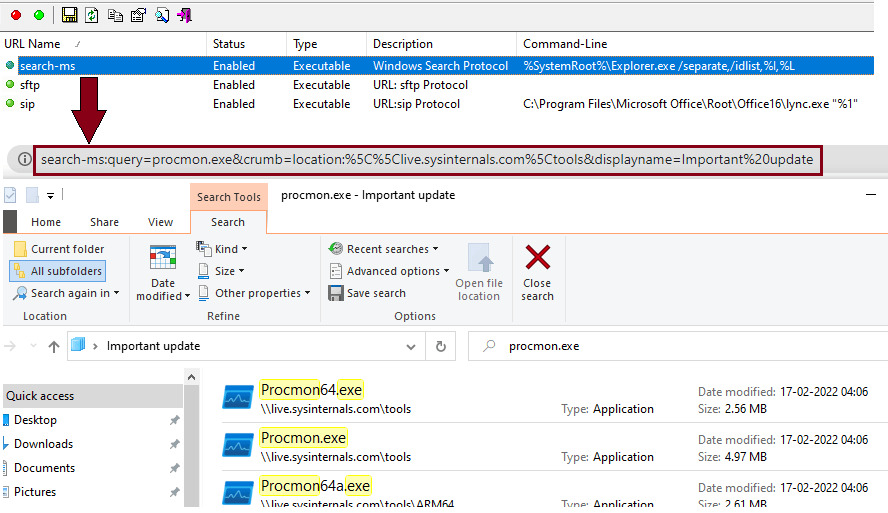Select the Procmon64.exe search result
The width and height of the screenshot is (888, 513).
[552, 399]
